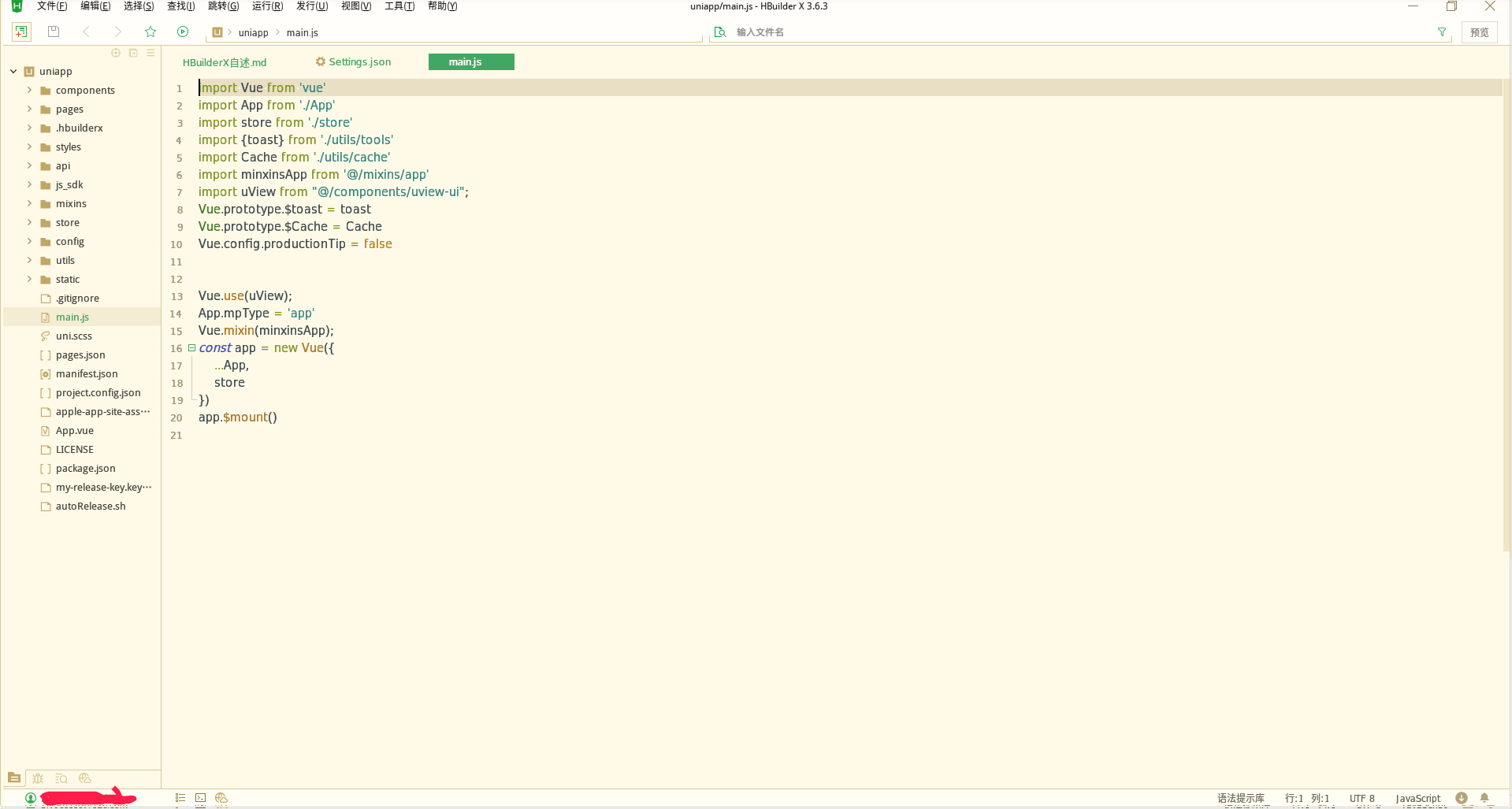Open the search-in-files panel icon

tap(61, 778)
